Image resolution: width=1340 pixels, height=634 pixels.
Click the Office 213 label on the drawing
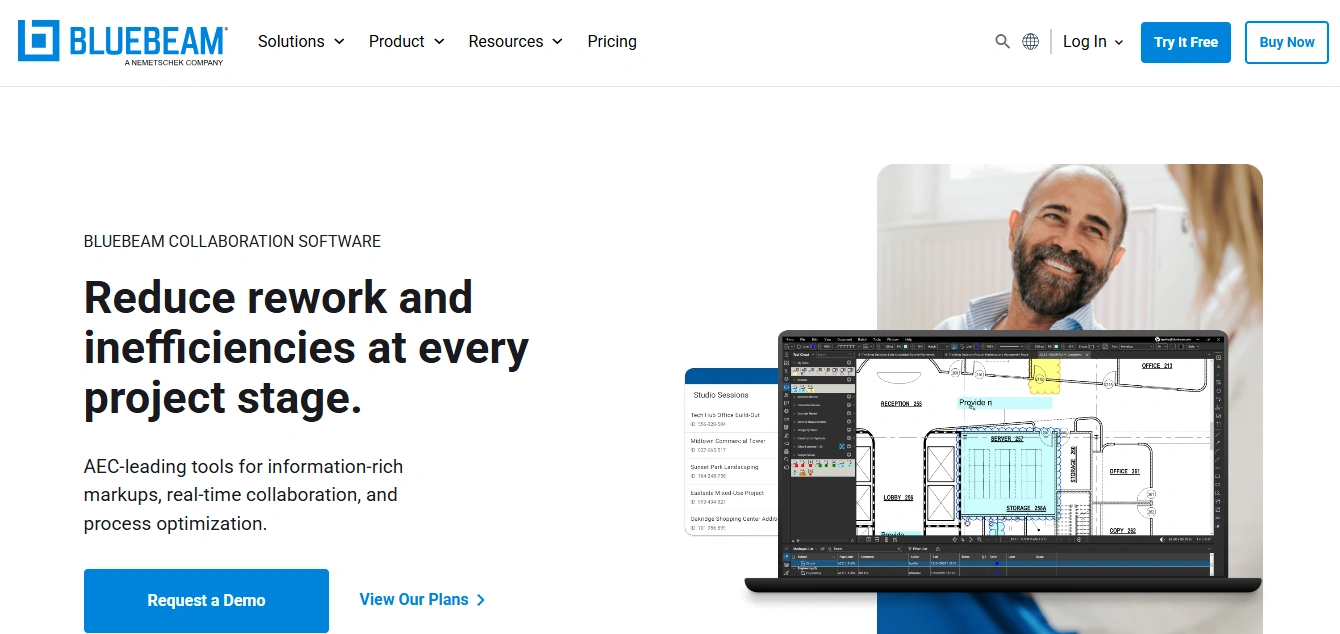click(1156, 366)
